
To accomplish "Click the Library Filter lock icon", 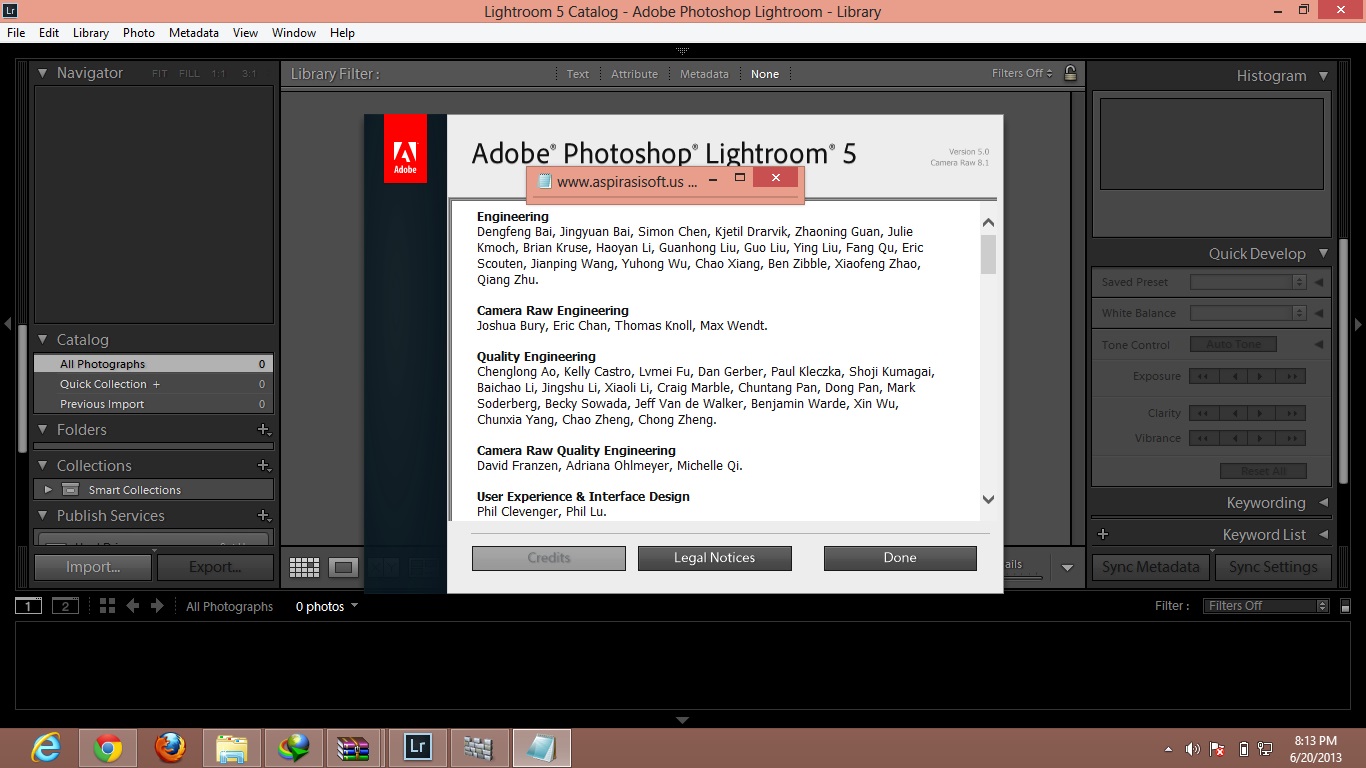I will [1070, 73].
